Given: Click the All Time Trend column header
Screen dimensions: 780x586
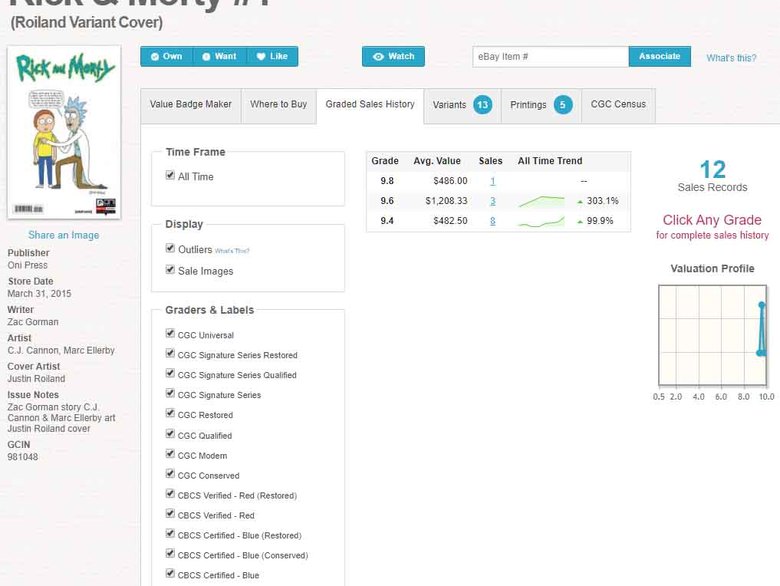Looking at the screenshot, I should pyautogui.click(x=550, y=161).
